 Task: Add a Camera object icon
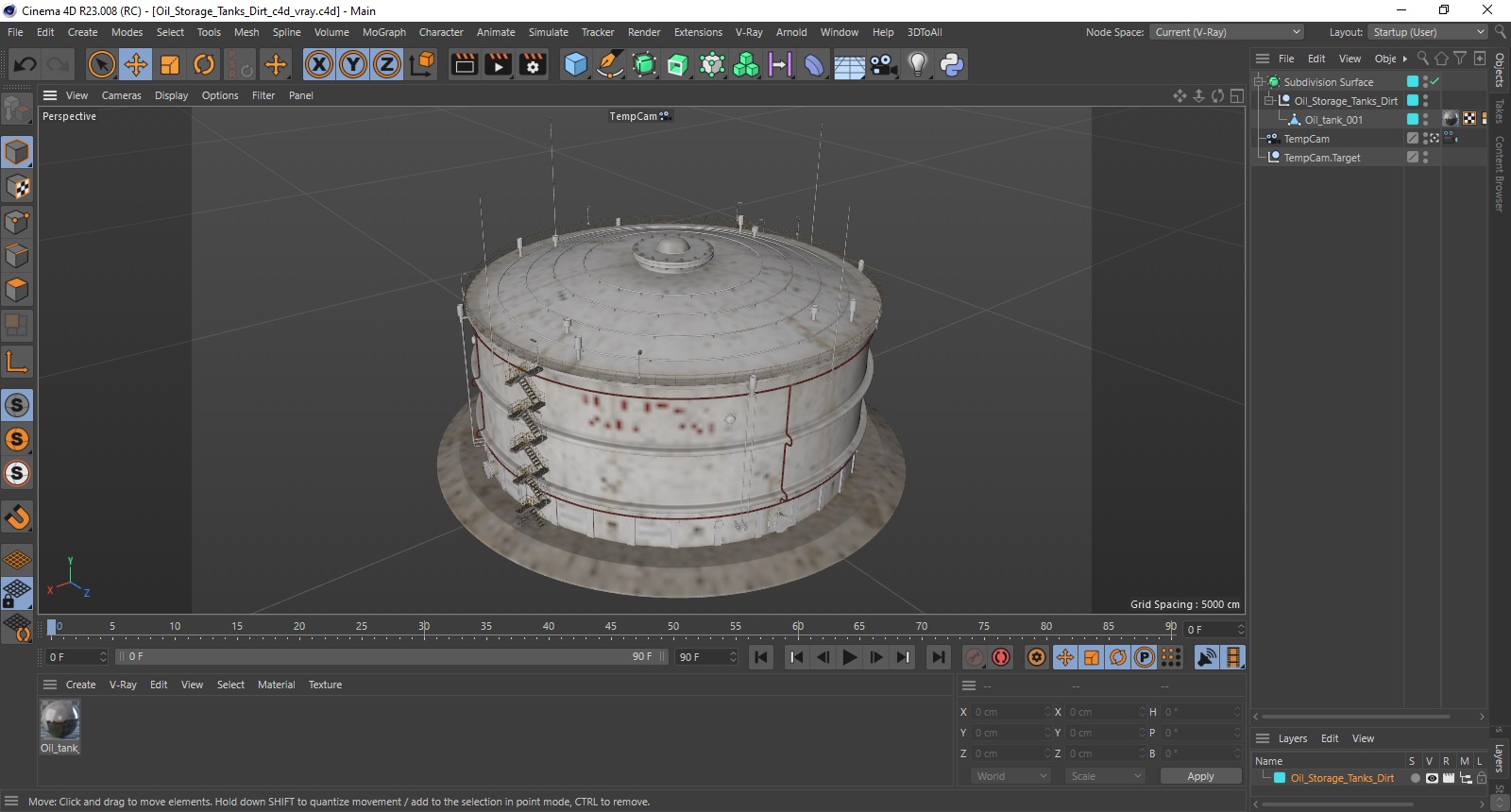(x=883, y=64)
